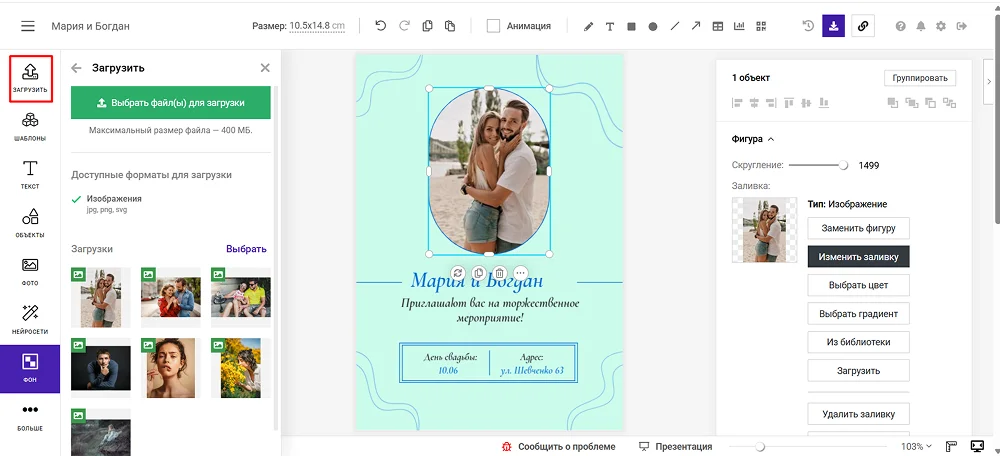Enable the Анимация checkbox
Image resolution: width=1000 pixels, height=456 pixels.
tap(493, 26)
